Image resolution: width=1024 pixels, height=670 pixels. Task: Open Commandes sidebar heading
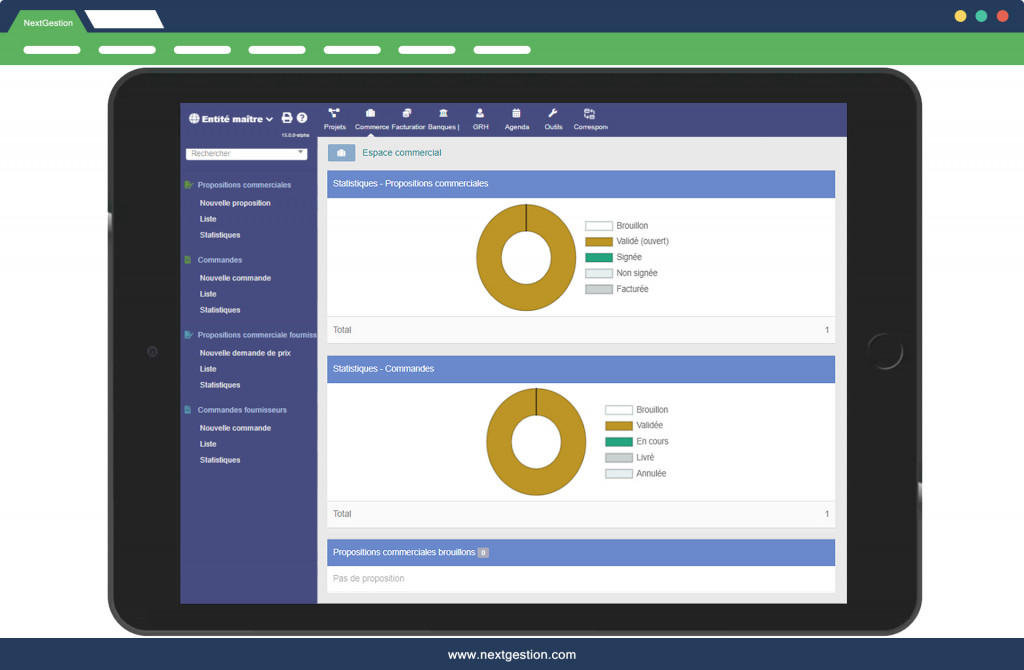(x=220, y=260)
